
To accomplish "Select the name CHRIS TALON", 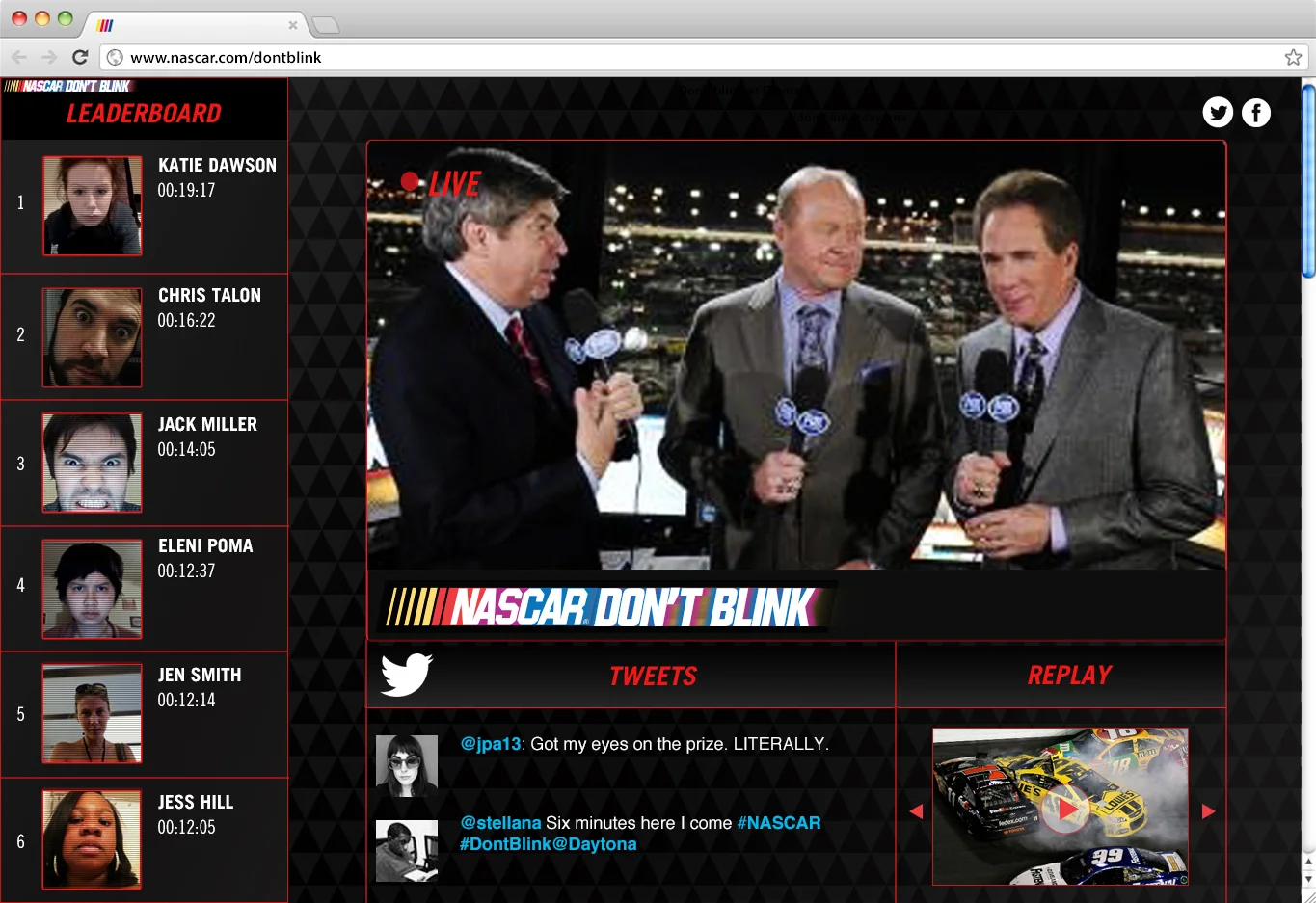I will coord(209,296).
